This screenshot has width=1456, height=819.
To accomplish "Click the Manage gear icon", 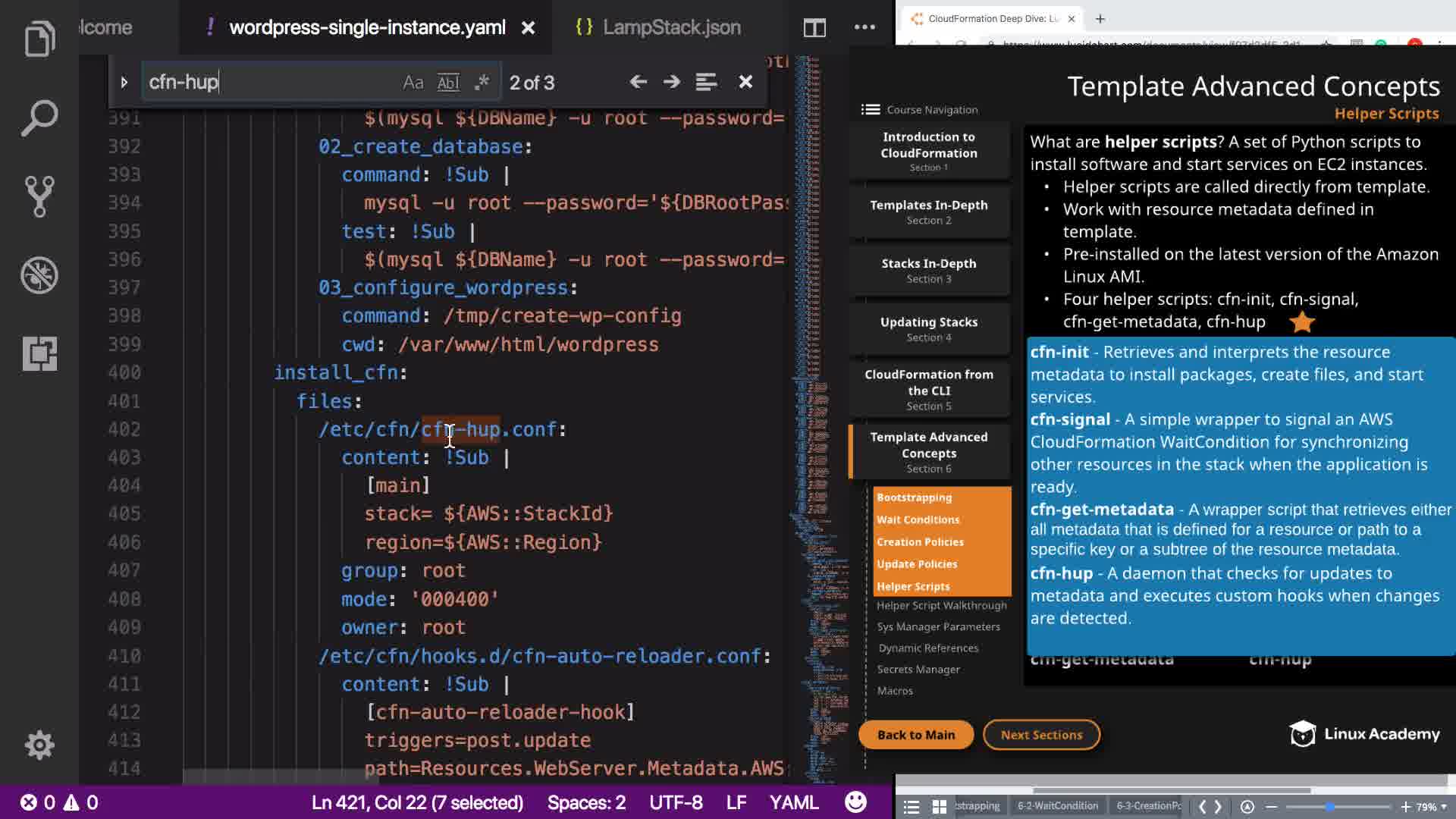I will pyautogui.click(x=39, y=745).
